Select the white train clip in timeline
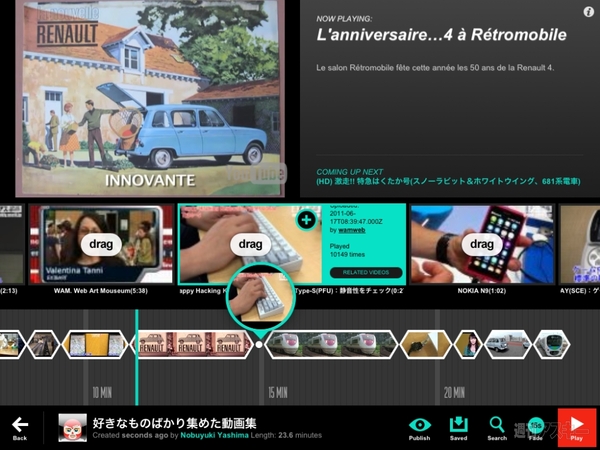The width and height of the screenshot is (600, 450). click(x=331, y=344)
